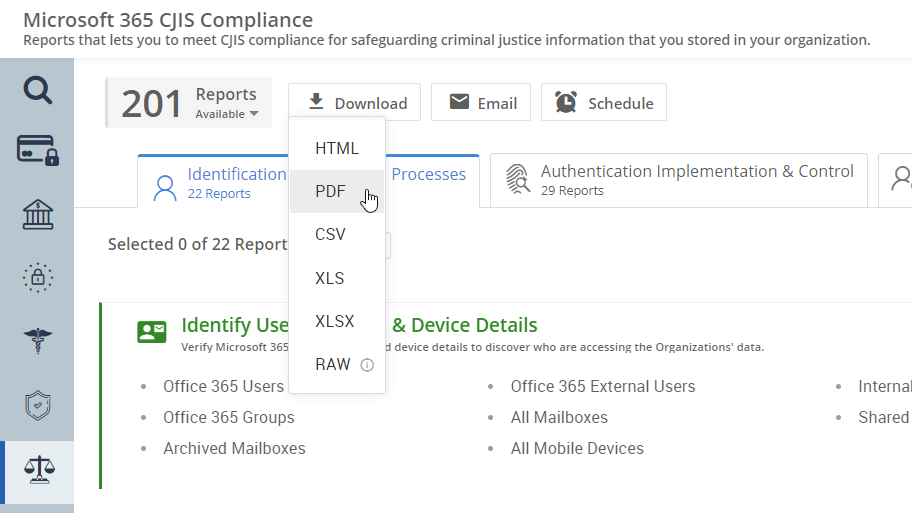The width and height of the screenshot is (912, 513).
Task: Select CSV in the download list
Action: pos(330,235)
